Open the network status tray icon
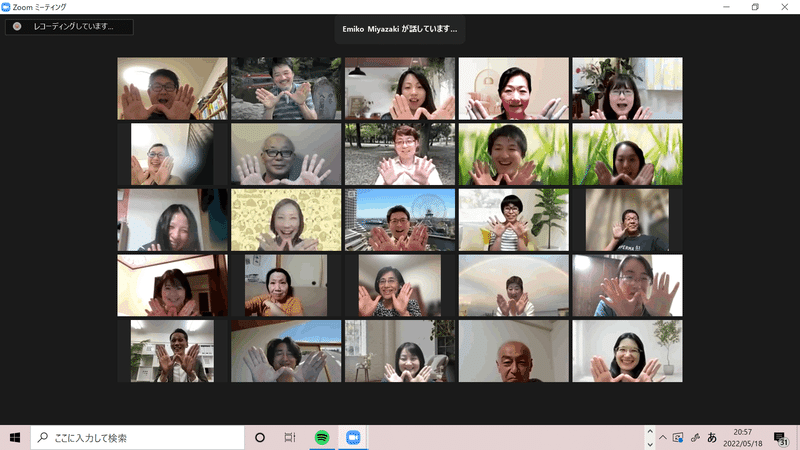The image size is (800, 450). pyautogui.click(x=678, y=437)
